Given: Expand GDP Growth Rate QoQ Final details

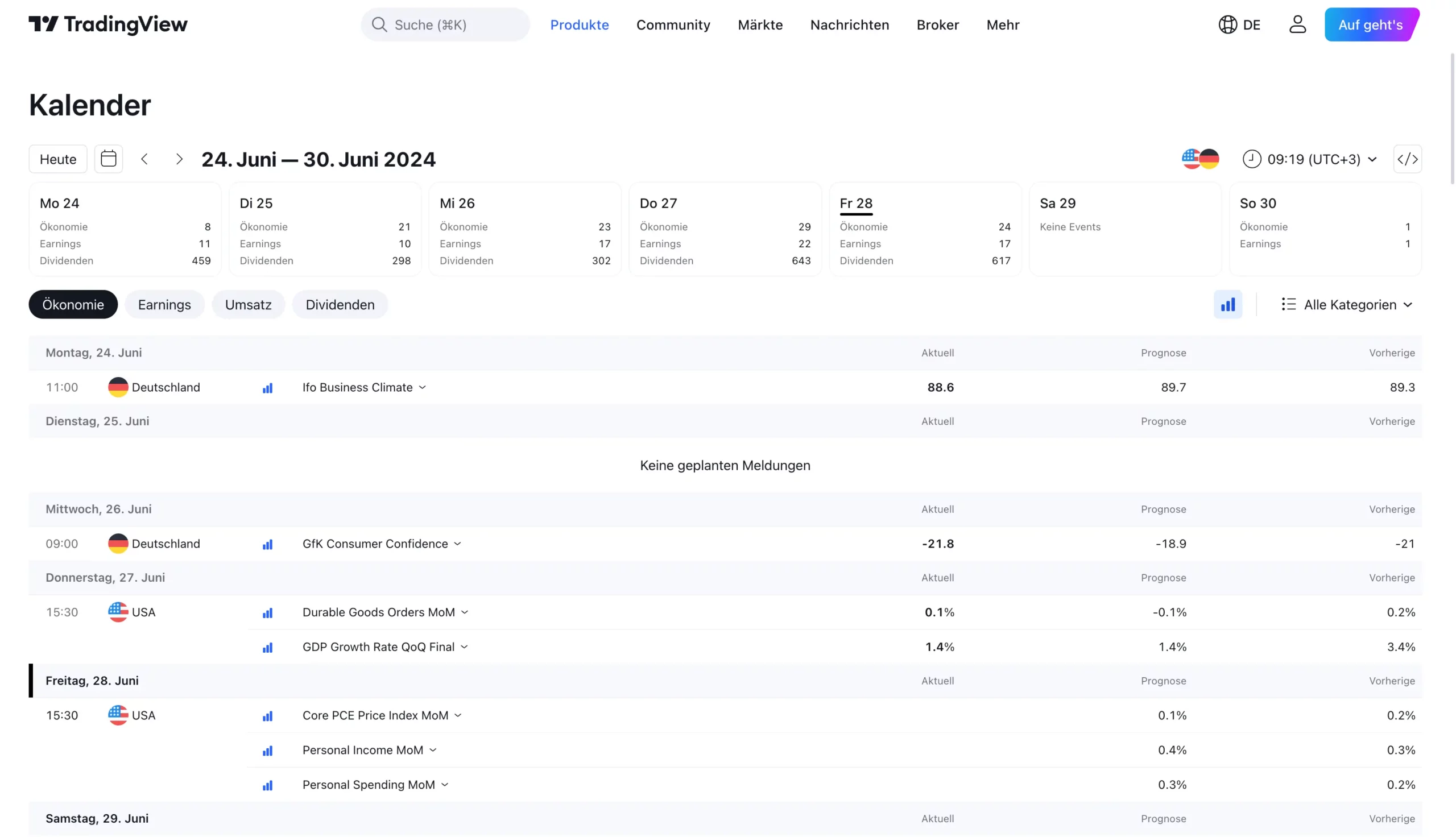Looking at the screenshot, I should (465, 647).
